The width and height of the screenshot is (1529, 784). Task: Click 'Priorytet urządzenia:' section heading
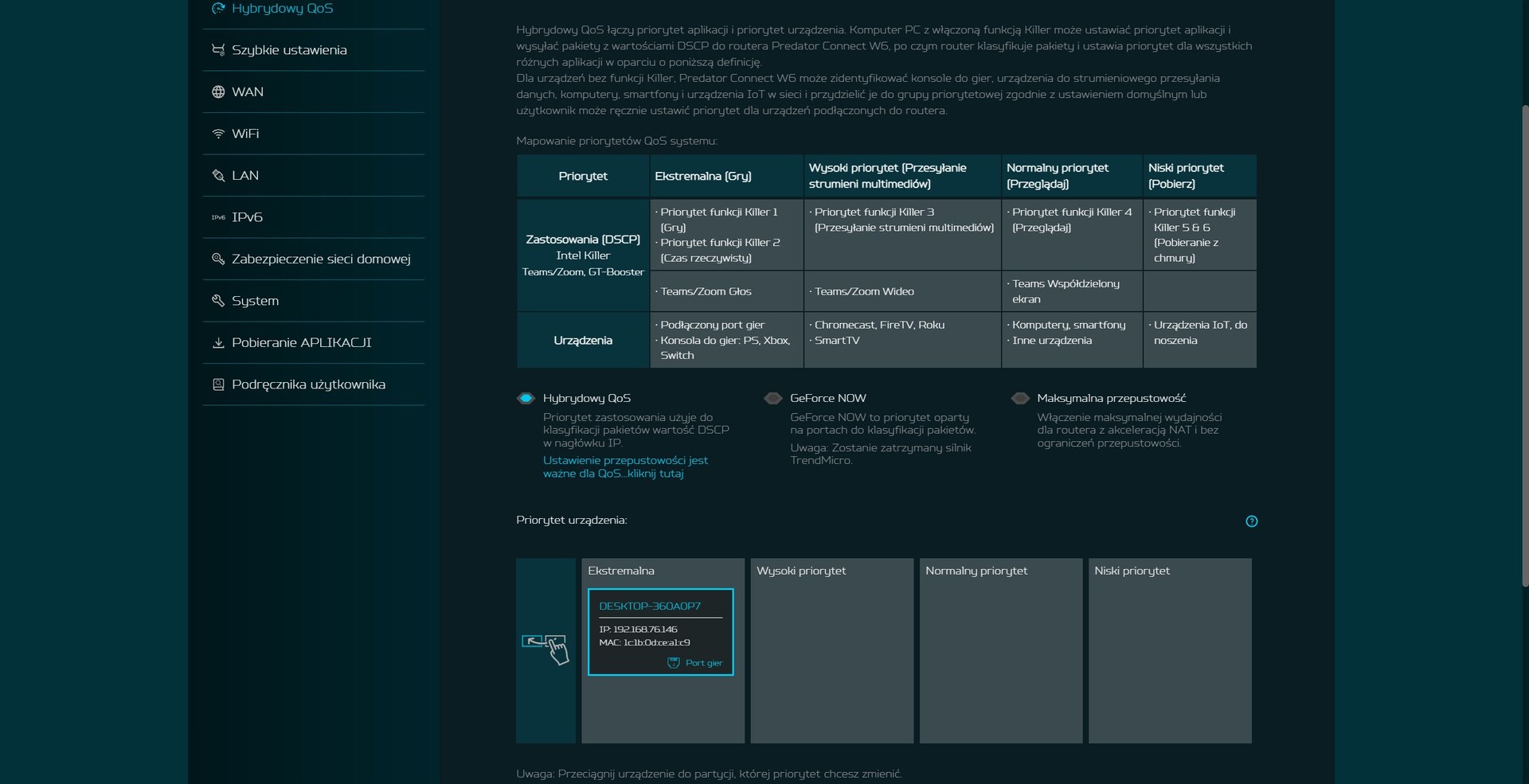(x=572, y=521)
